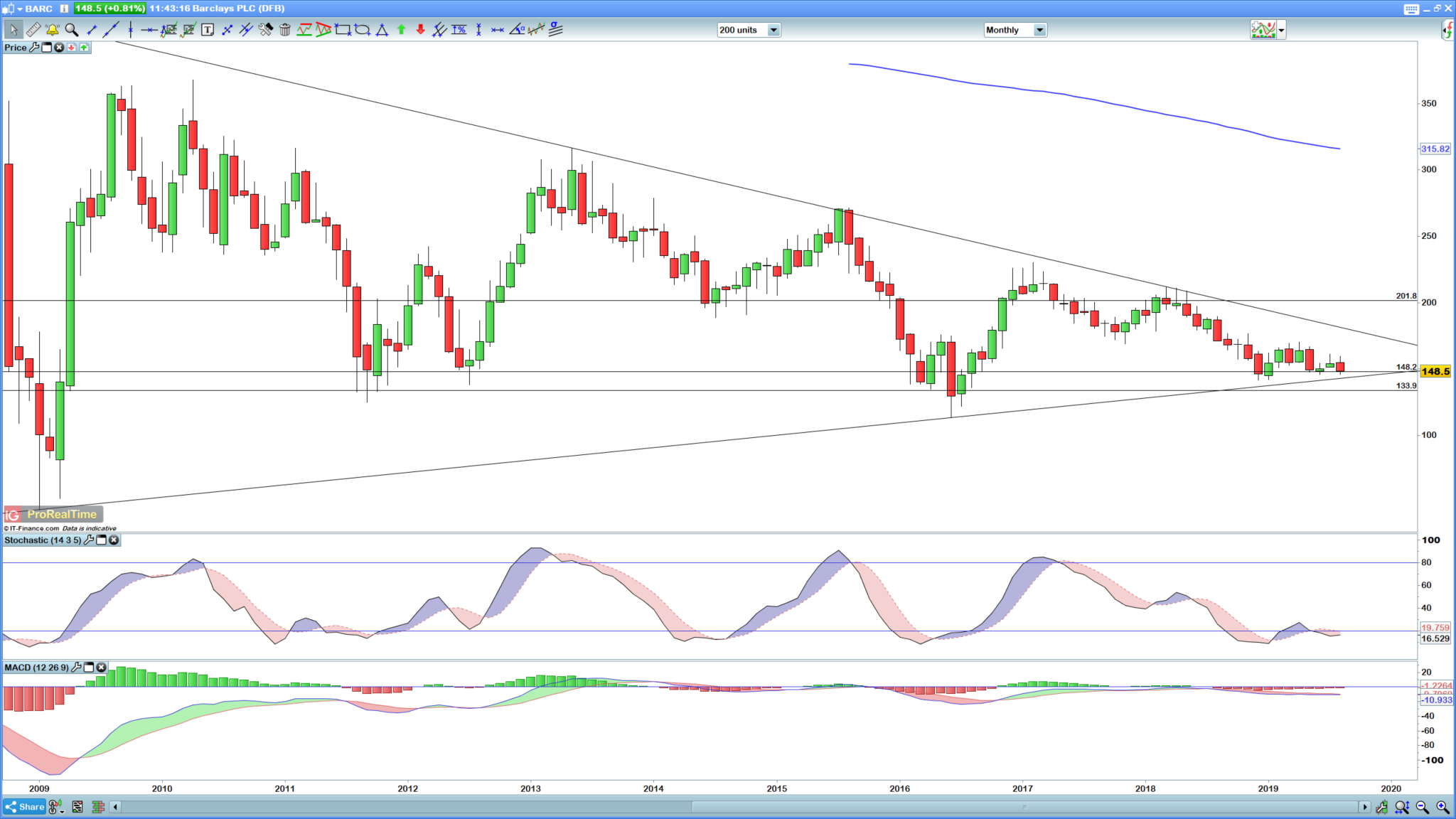Zoom out with bottom magnifier minus

click(x=1423, y=807)
